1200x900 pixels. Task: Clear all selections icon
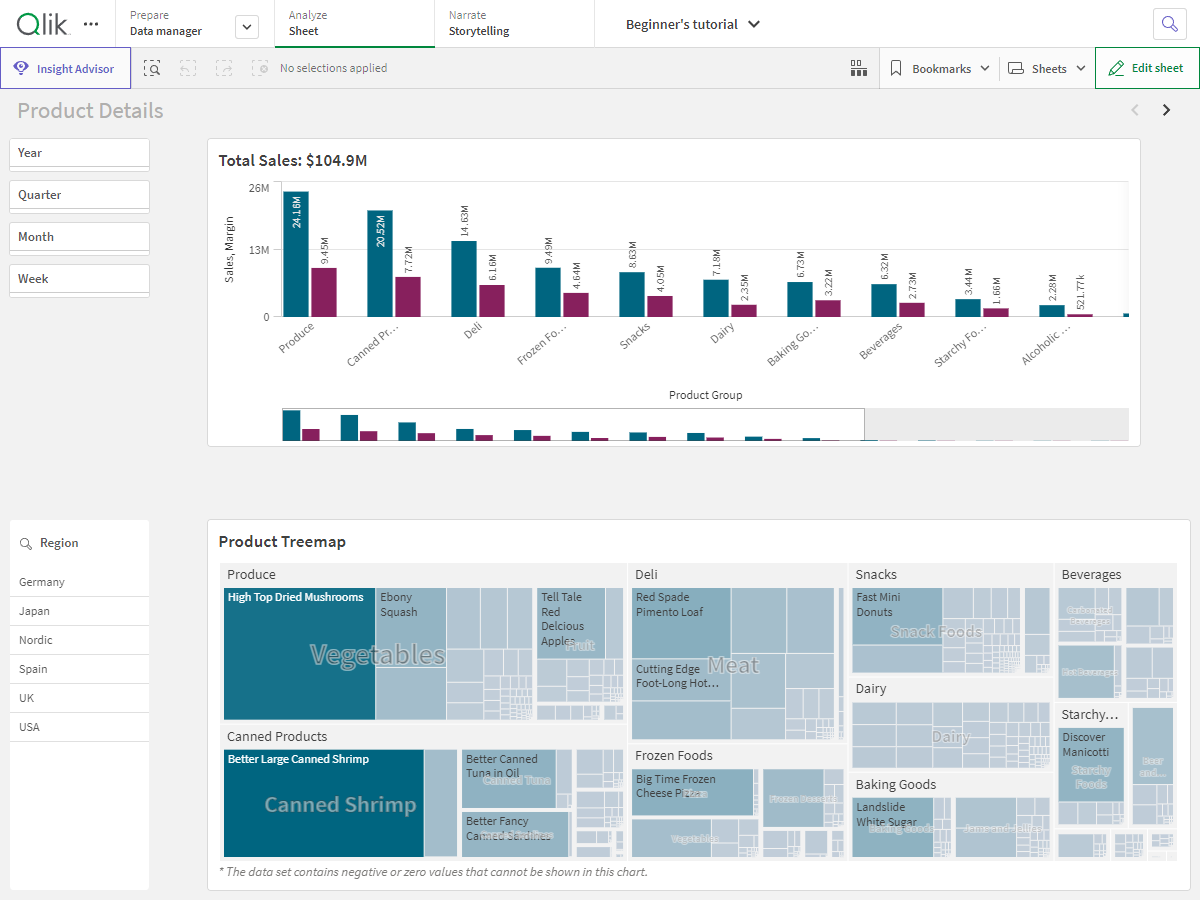260,68
